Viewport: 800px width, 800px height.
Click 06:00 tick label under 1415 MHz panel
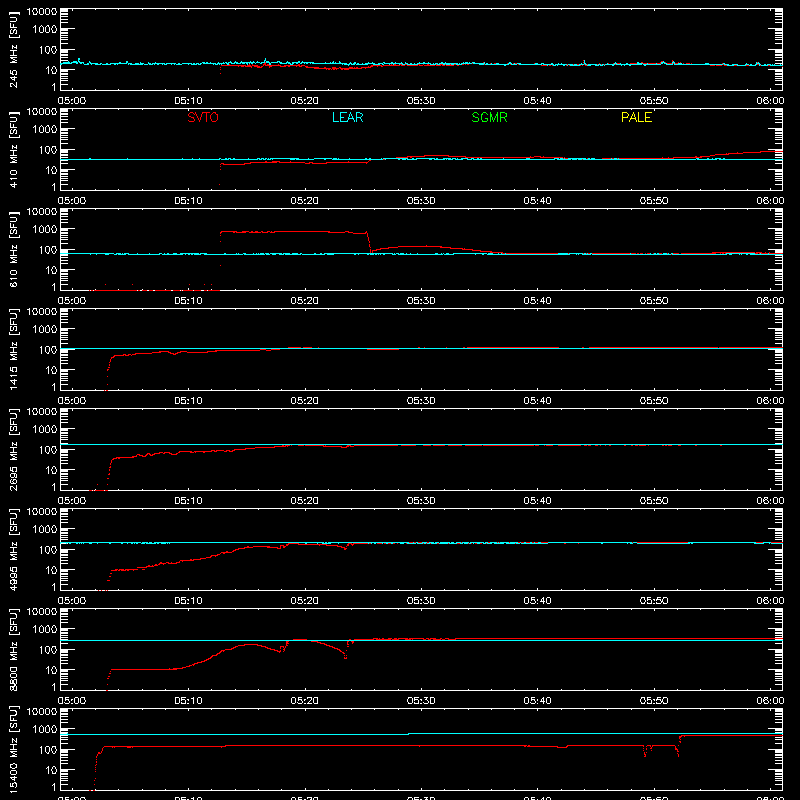pyautogui.click(x=770, y=401)
